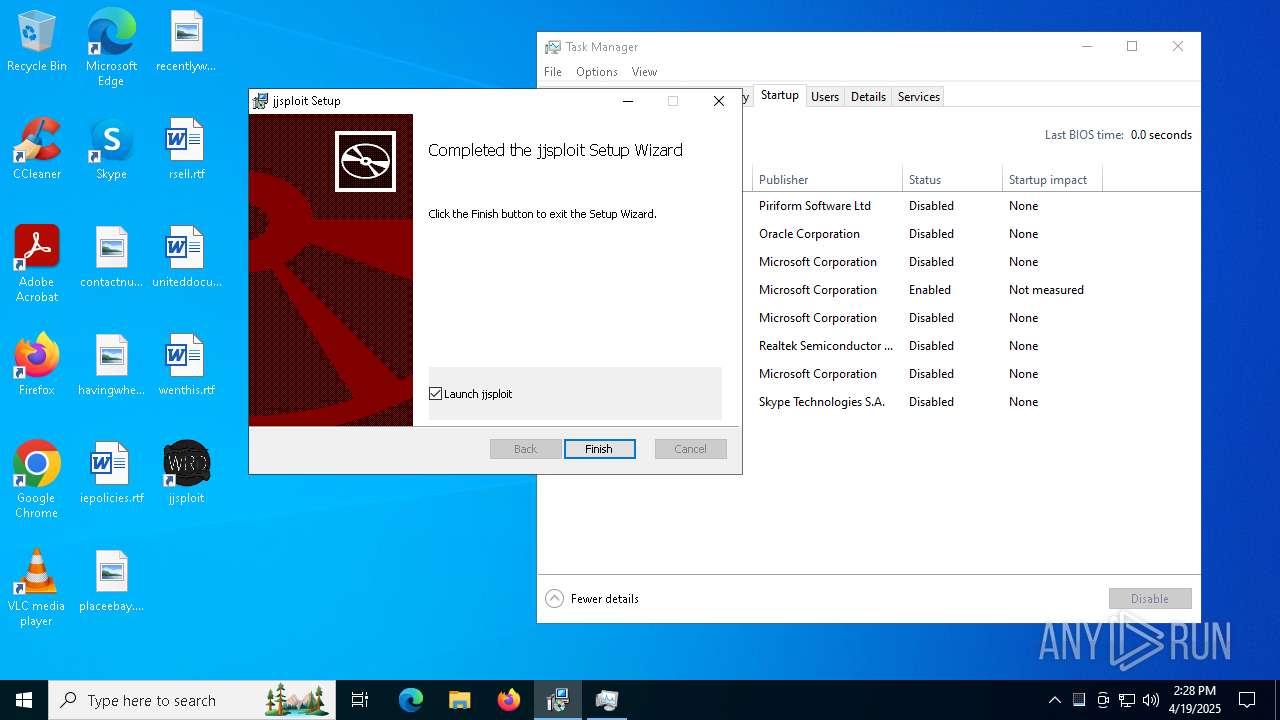Open Firefox from the taskbar
The width and height of the screenshot is (1280, 720).
point(508,700)
